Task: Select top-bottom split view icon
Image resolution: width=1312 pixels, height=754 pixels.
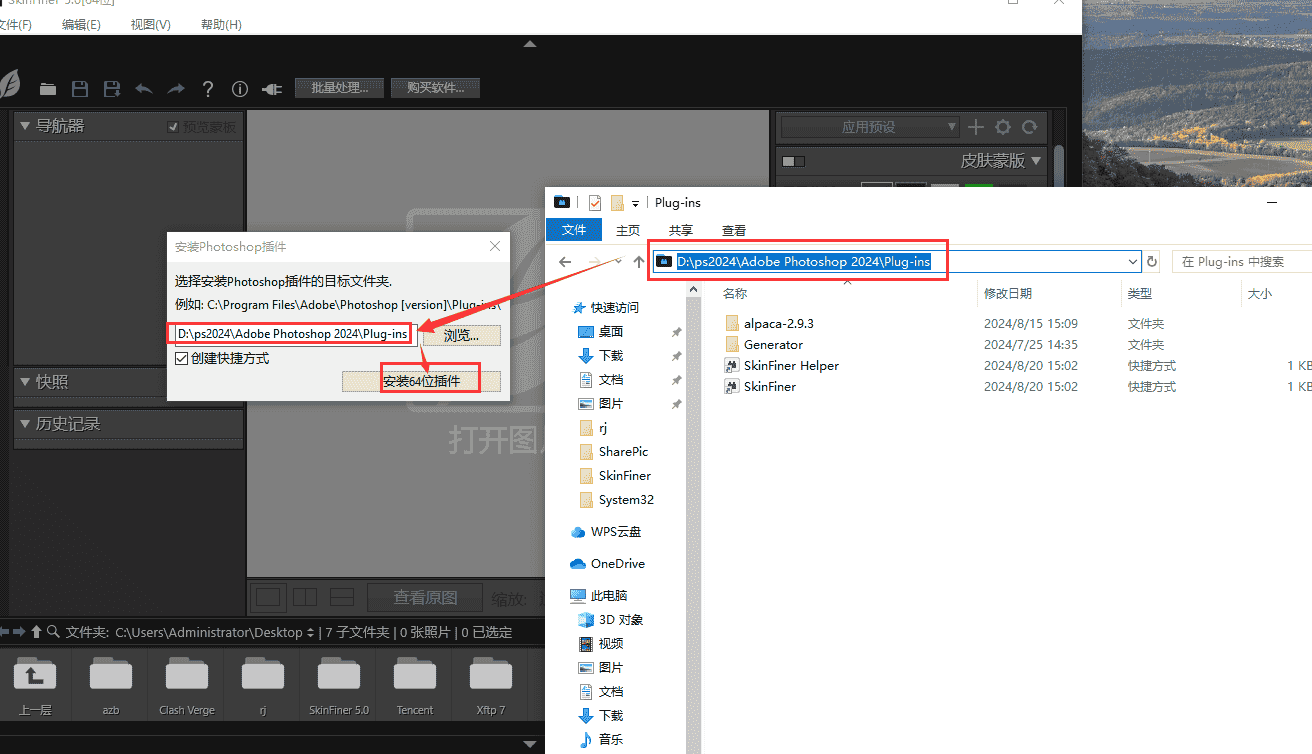Action: click(342, 597)
